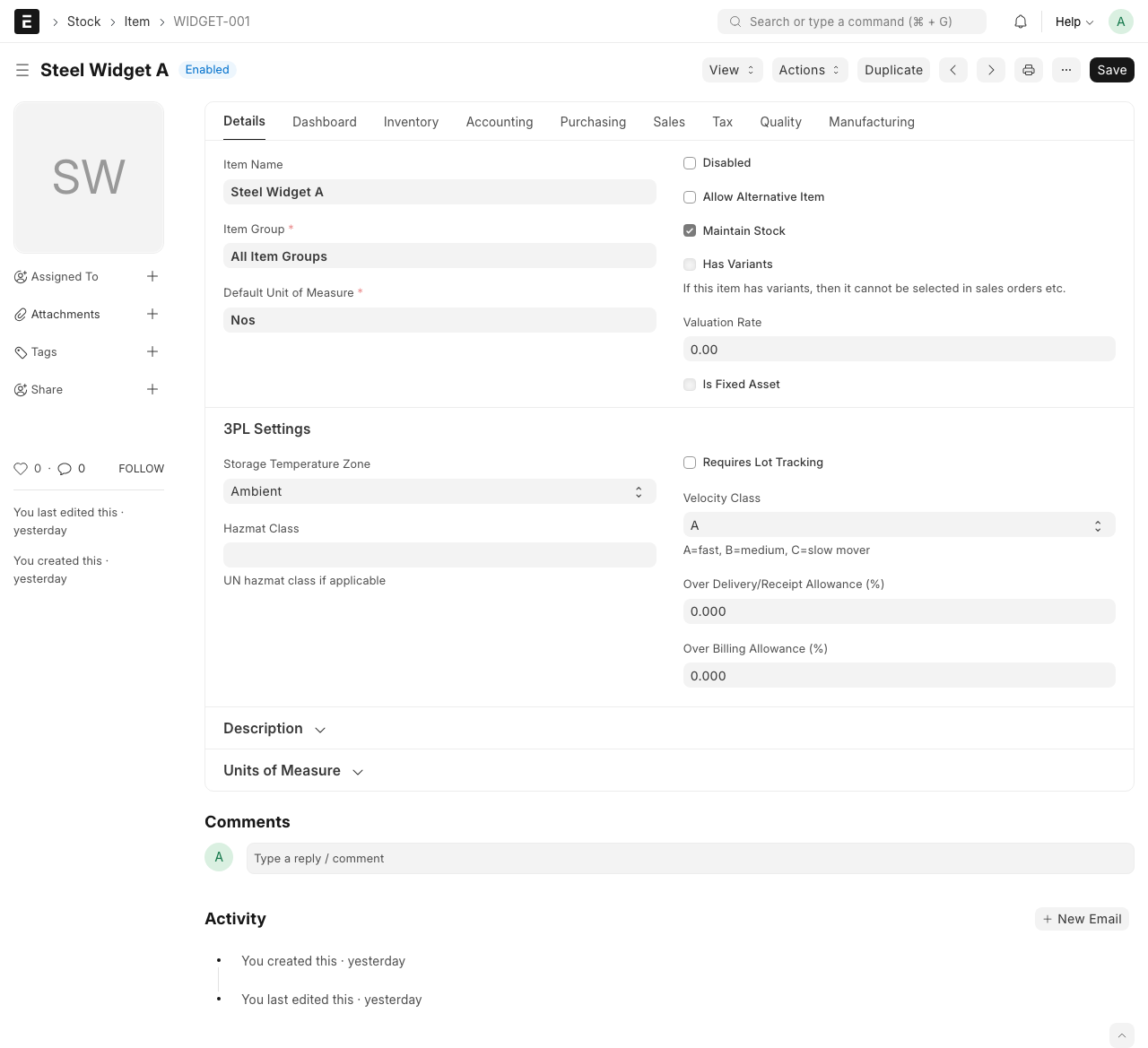Viewport: 1148px width, 1048px height.
Task: Click the print icon
Action: (x=1029, y=70)
